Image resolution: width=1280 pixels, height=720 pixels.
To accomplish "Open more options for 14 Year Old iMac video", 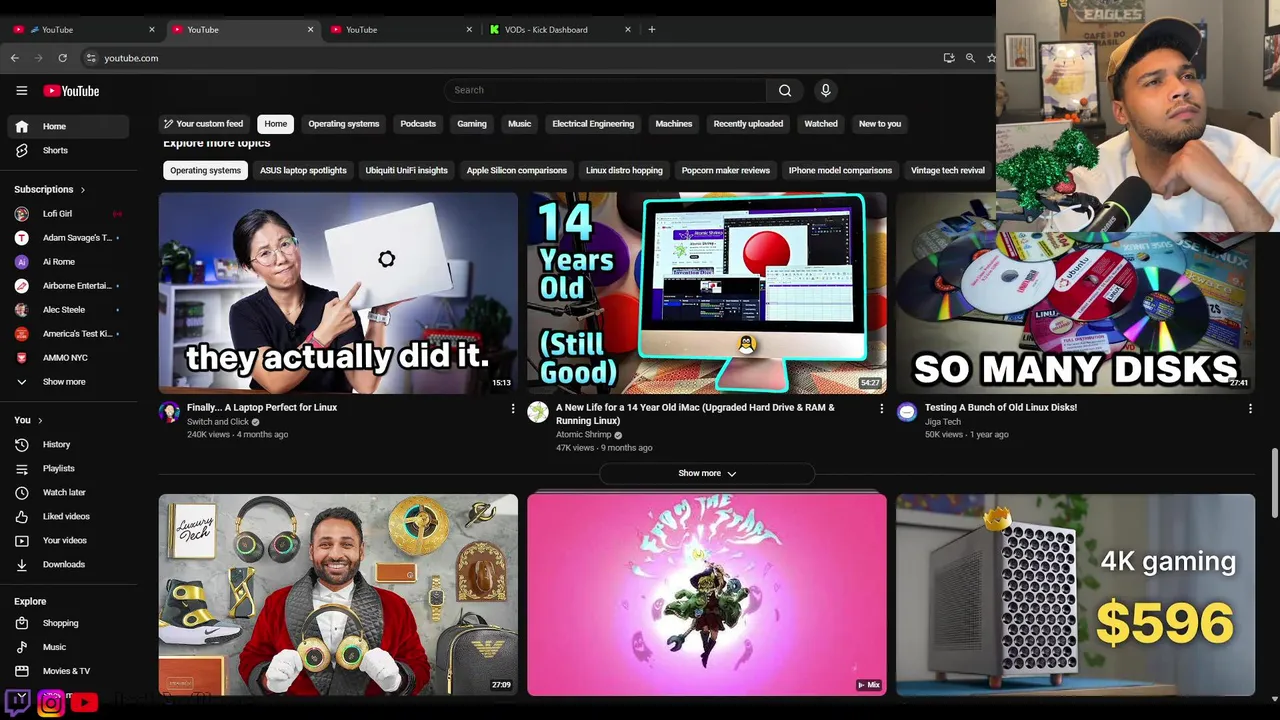I will tap(881, 408).
